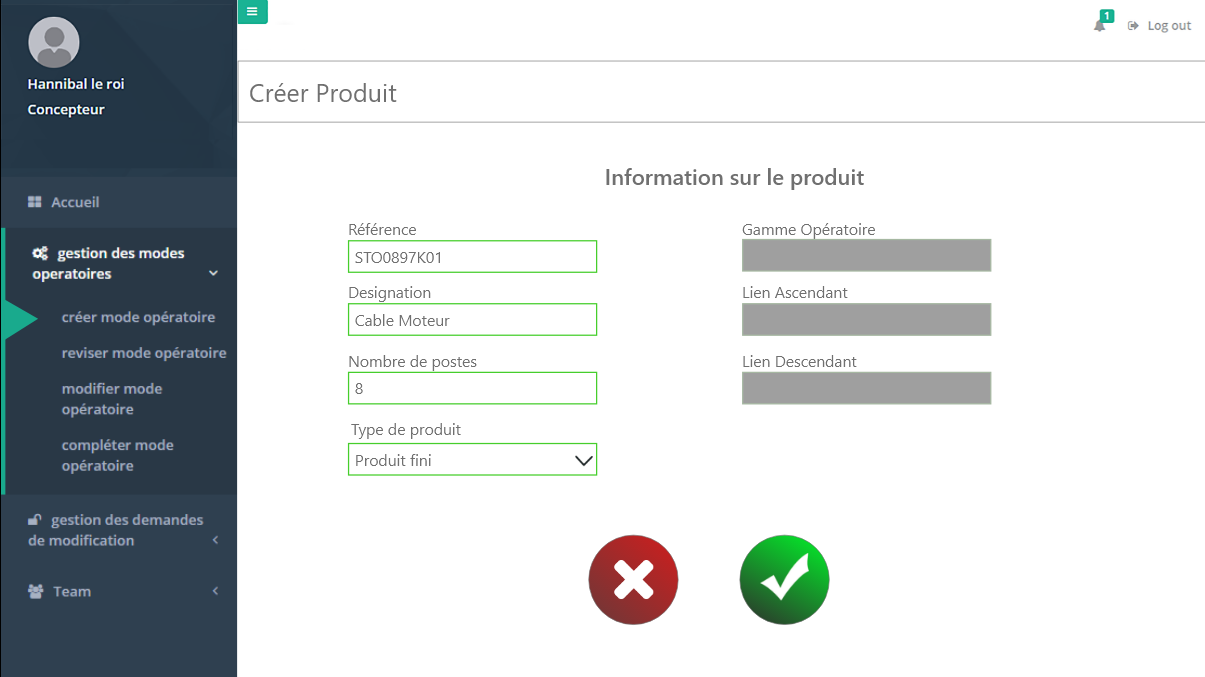This screenshot has height=677, width=1205.
Task: Select compléter mode opératoire
Action: click(x=118, y=455)
